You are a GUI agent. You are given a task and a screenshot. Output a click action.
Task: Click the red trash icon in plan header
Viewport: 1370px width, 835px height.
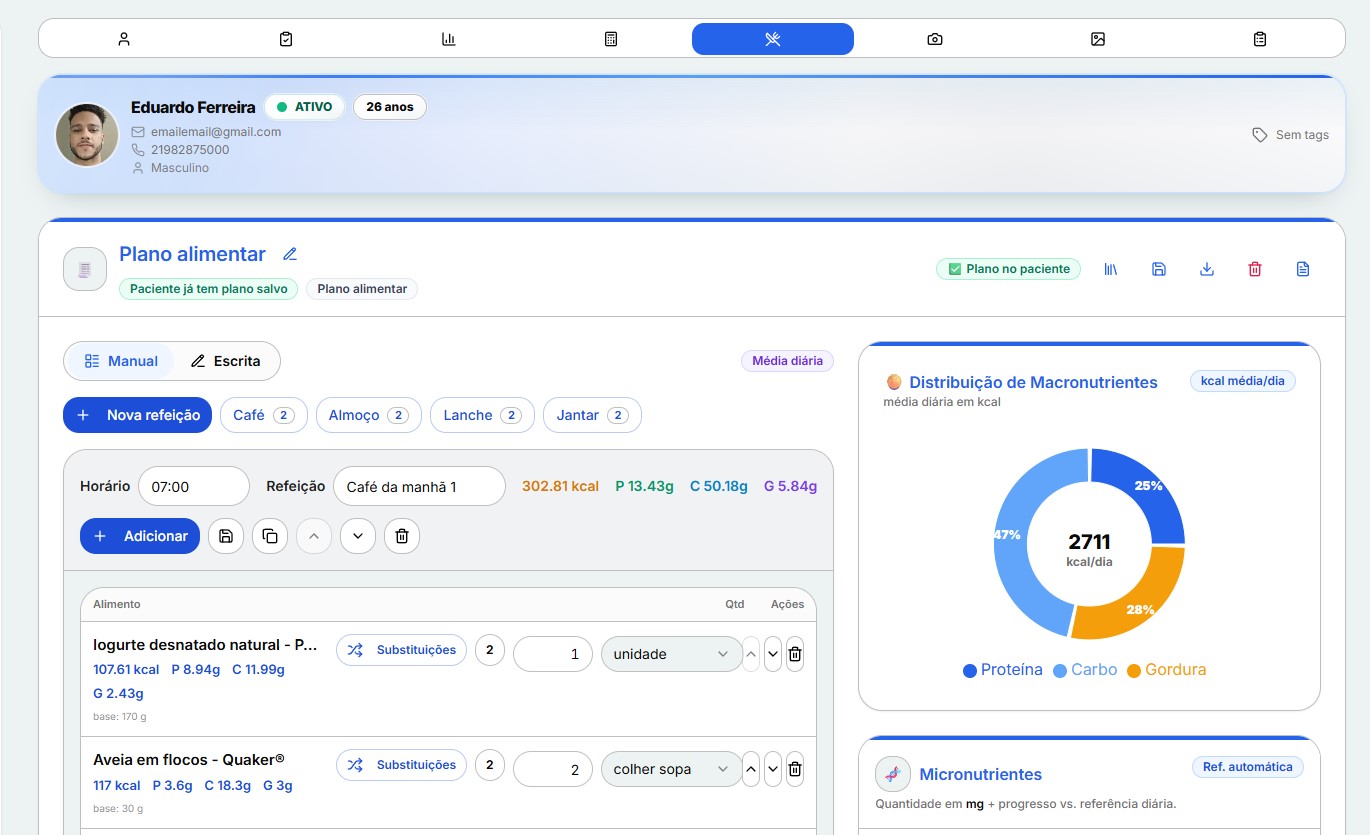[x=1255, y=269]
